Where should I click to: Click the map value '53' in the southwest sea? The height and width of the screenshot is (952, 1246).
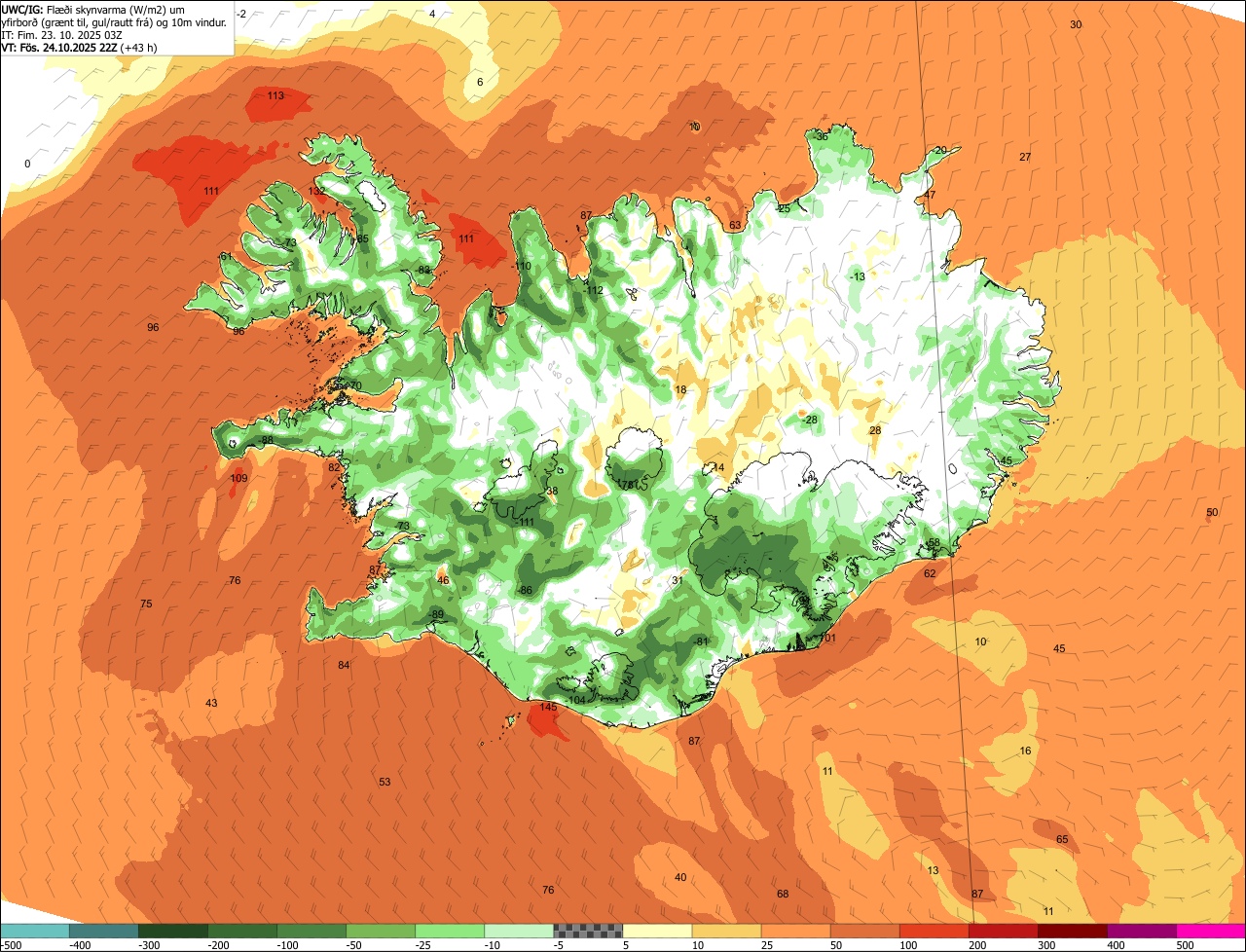385,782
